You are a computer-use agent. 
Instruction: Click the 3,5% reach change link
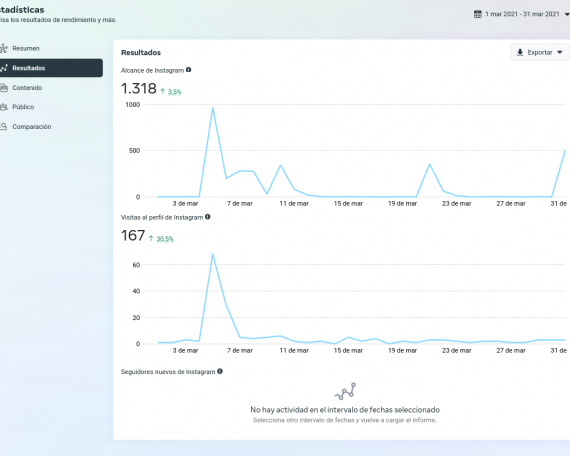[174, 92]
